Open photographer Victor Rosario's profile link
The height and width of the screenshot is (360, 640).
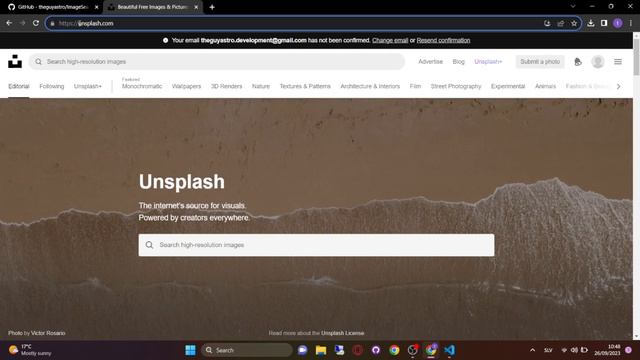click(48, 333)
